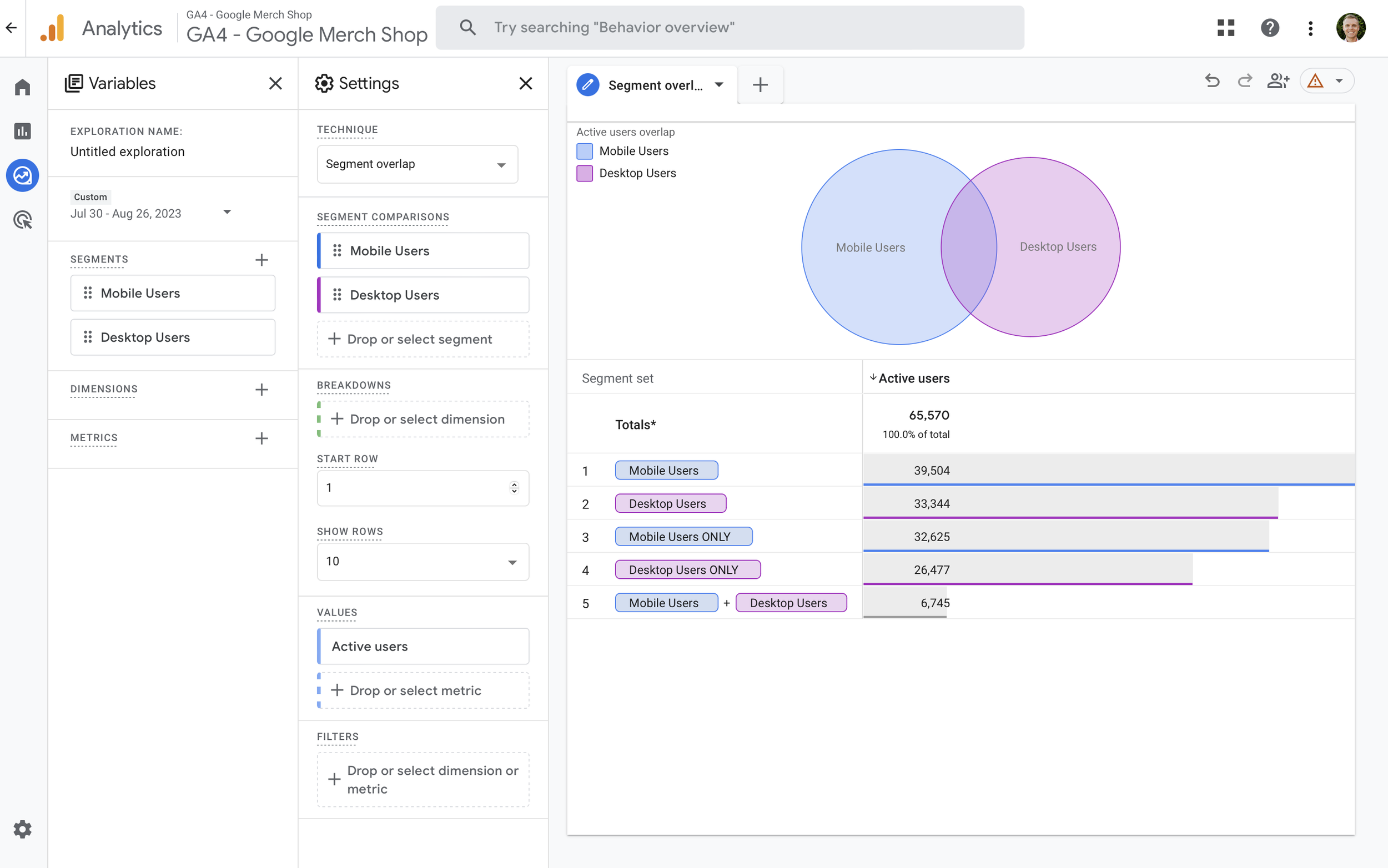Open the Show Rows dropdown
The height and width of the screenshot is (868, 1388).
pyautogui.click(x=423, y=562)
